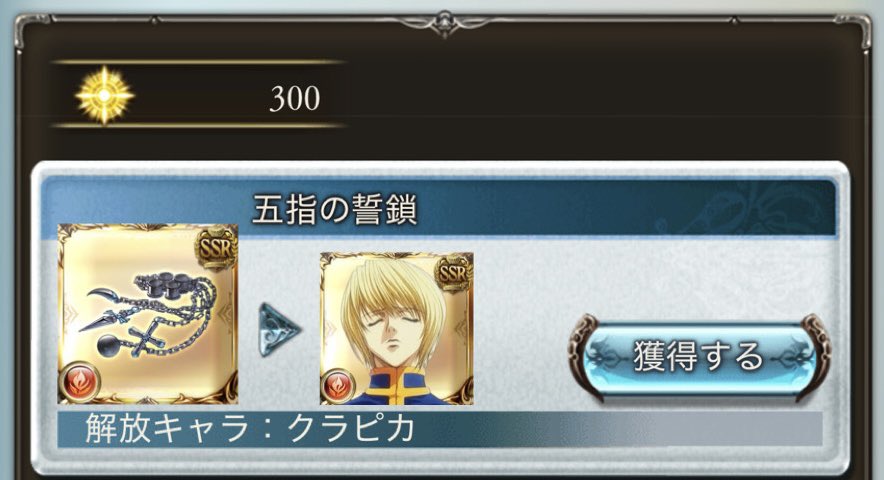Click the left claw ornament of 獲得する button
The image size is (884, 480).
586,356
